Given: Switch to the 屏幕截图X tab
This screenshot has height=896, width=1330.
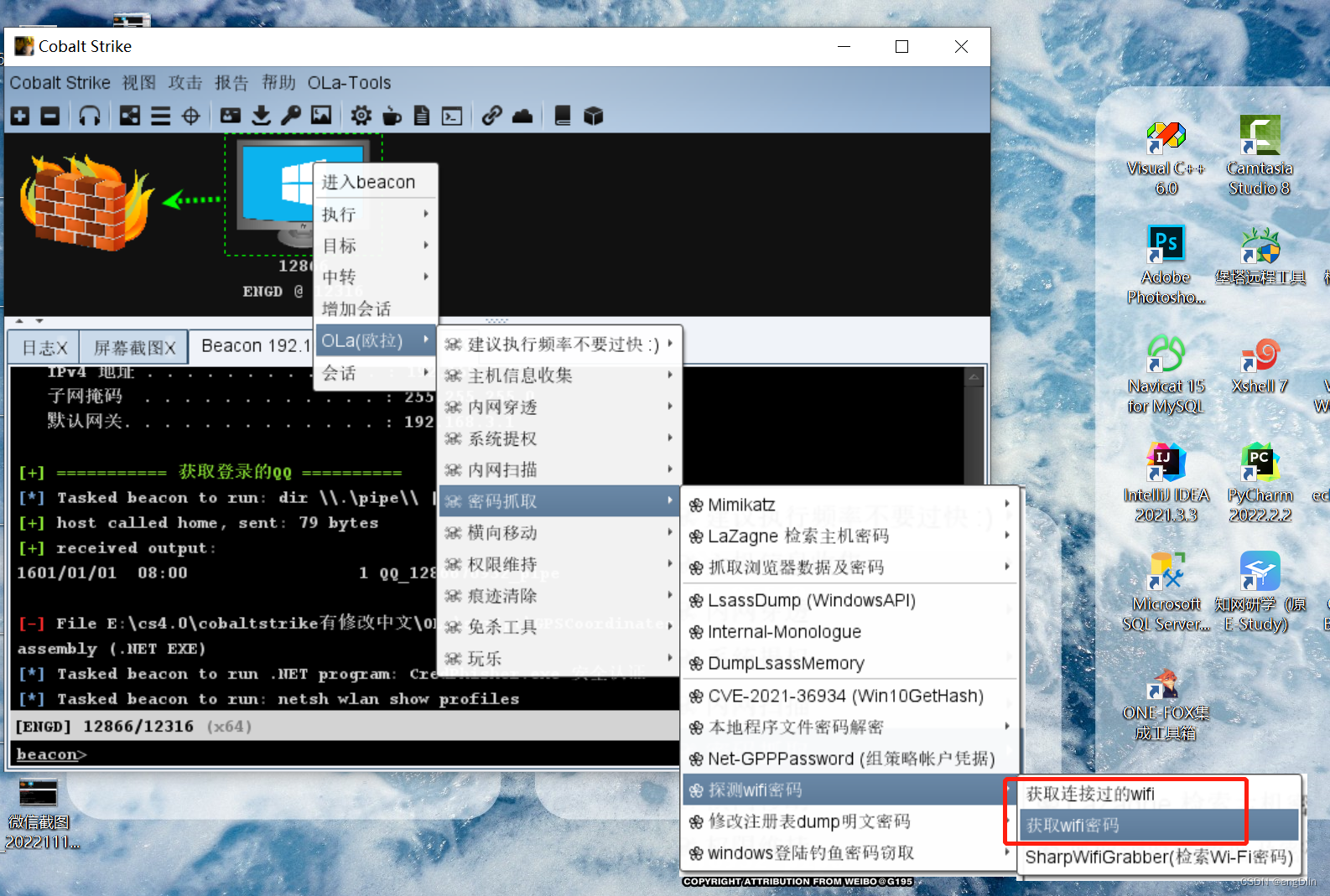Looking at the screenshot, I should click(134, 347).
